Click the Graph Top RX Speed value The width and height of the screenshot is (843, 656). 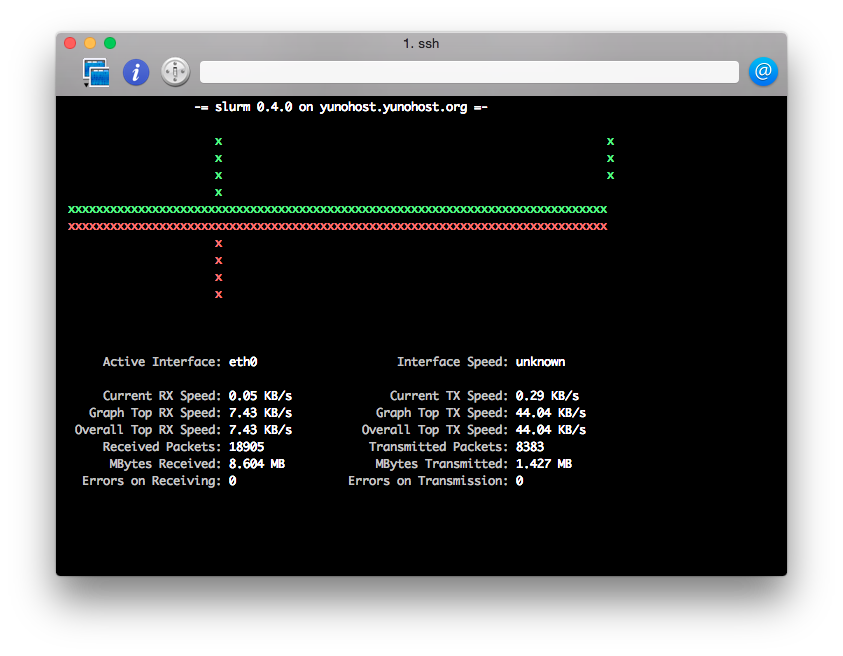[260, 413]
